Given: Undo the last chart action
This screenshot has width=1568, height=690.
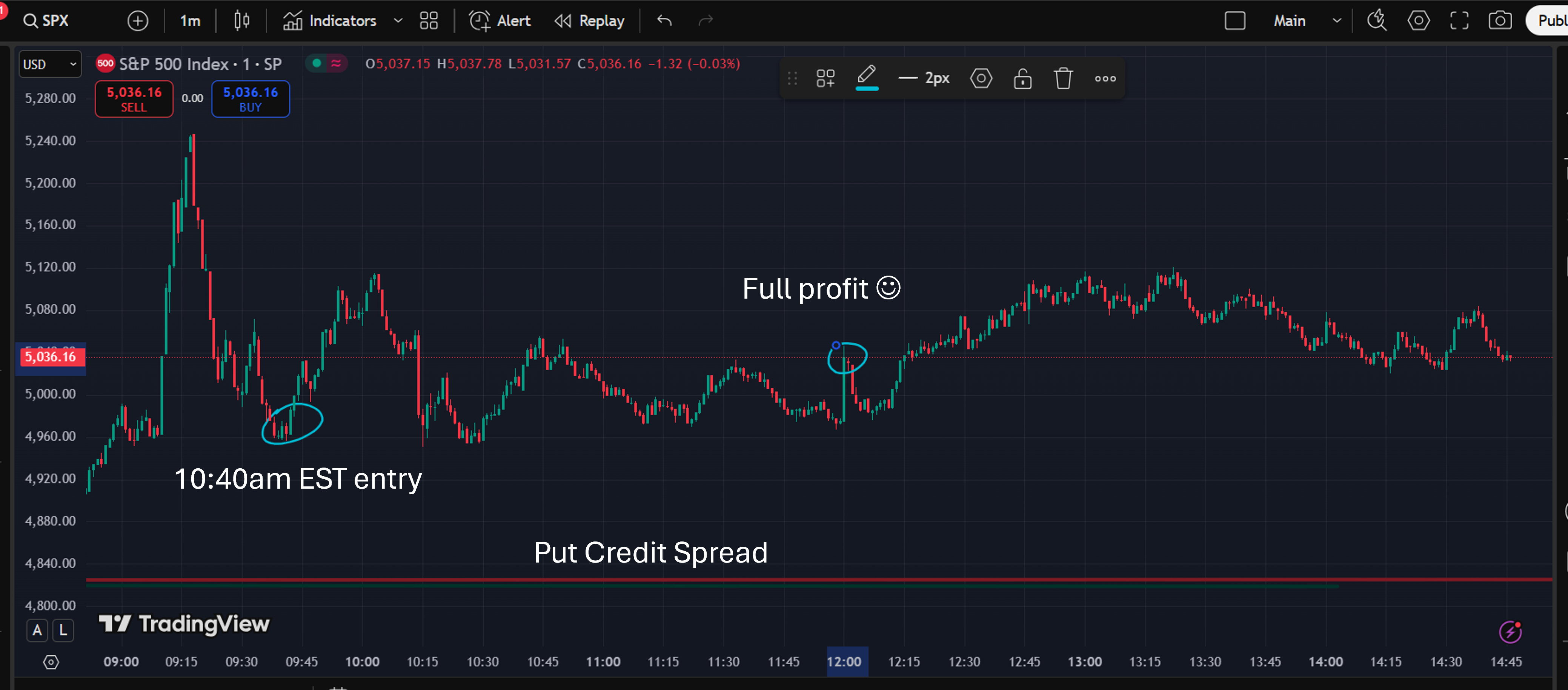Looking at the screenshot, I should 664,21.
